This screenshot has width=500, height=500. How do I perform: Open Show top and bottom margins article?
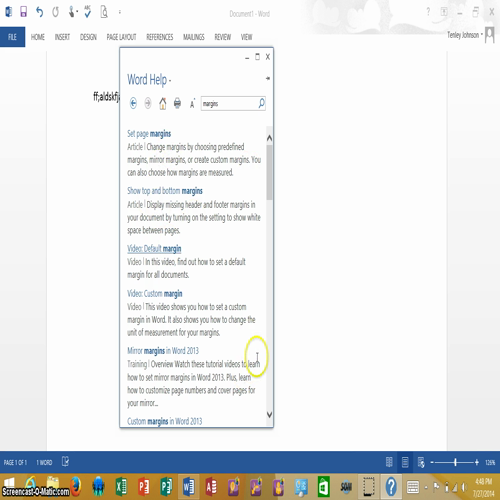pos(165,191)
